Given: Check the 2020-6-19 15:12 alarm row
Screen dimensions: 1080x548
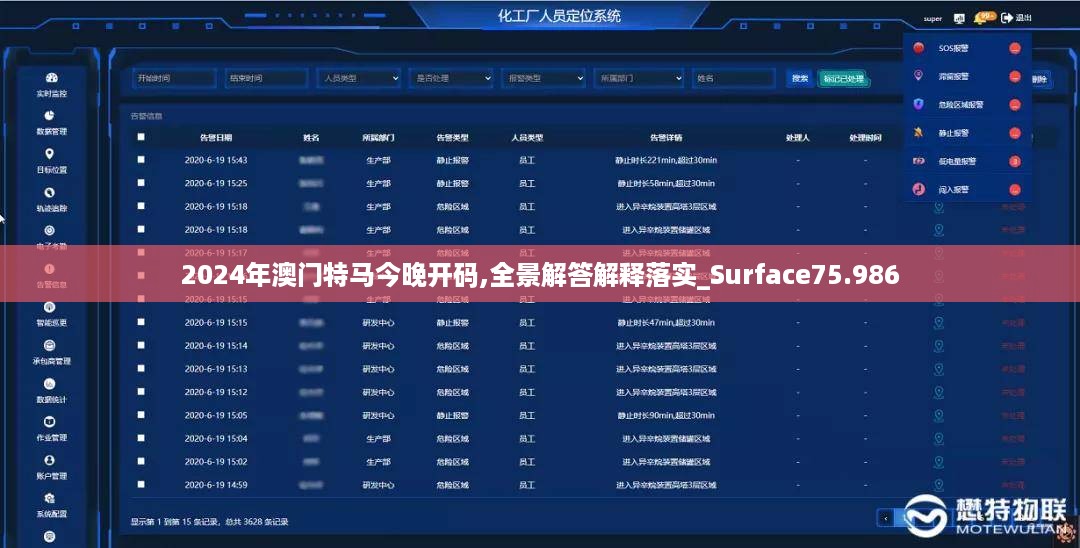Looking at the screenshot, I should pos(141,392).
